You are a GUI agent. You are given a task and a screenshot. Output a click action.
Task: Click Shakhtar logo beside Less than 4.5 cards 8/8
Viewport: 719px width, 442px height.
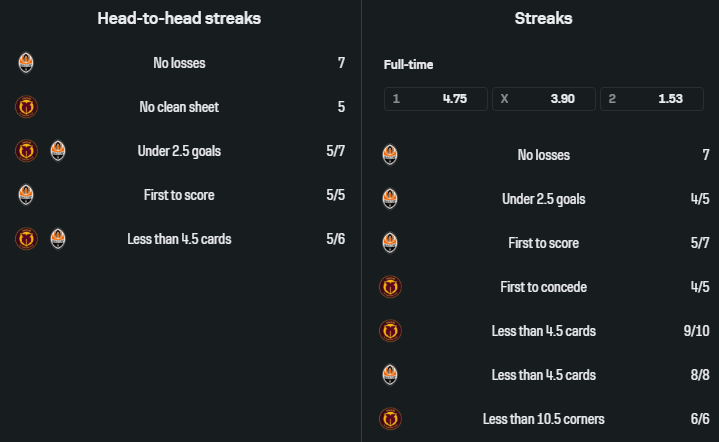click(390, 375)
